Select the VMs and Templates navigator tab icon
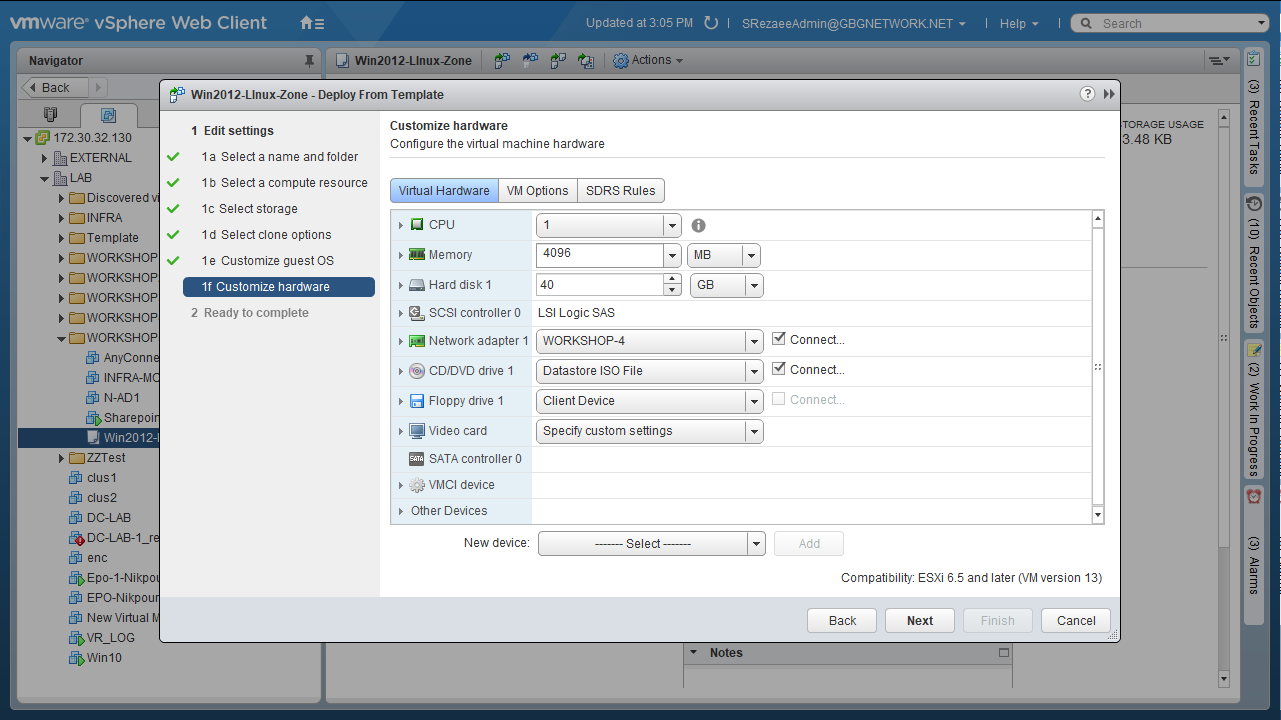Screen dimensions: 1281x720 click(x=109, y=115)
